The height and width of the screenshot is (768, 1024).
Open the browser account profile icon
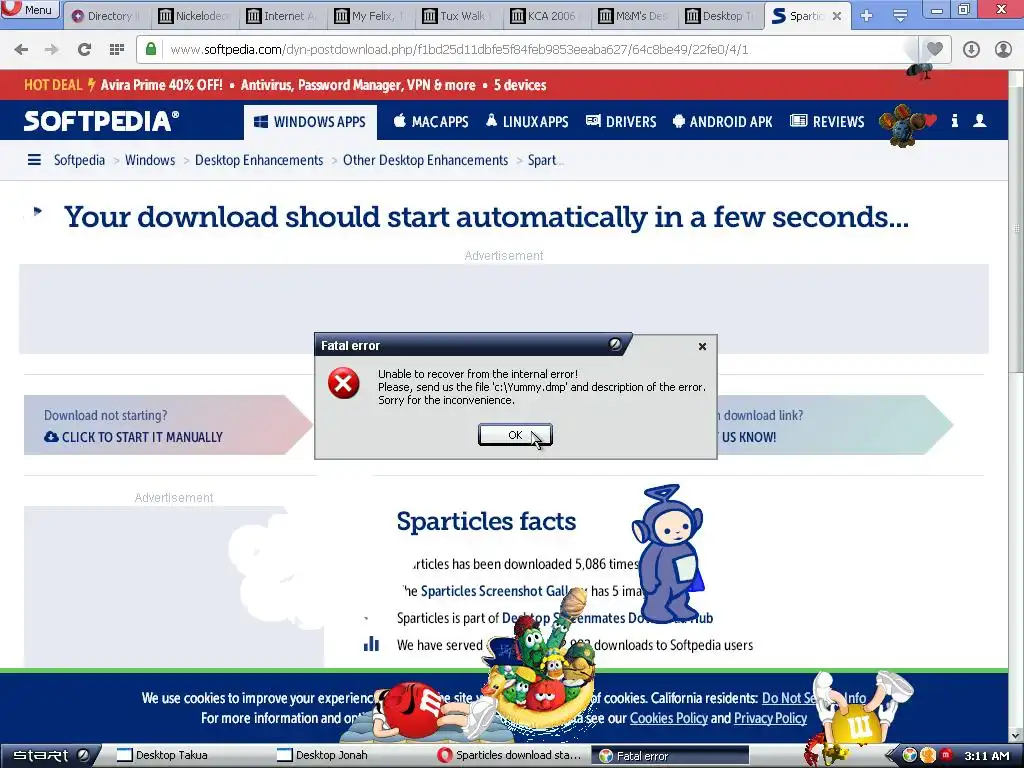[1003, 50]
